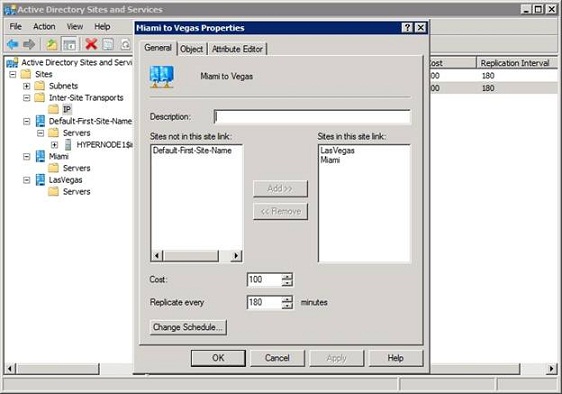Click the HYPERNODE1 server icon
Image resolution: width=562 pixels, height=394 pixels.
tap(68, 144)
